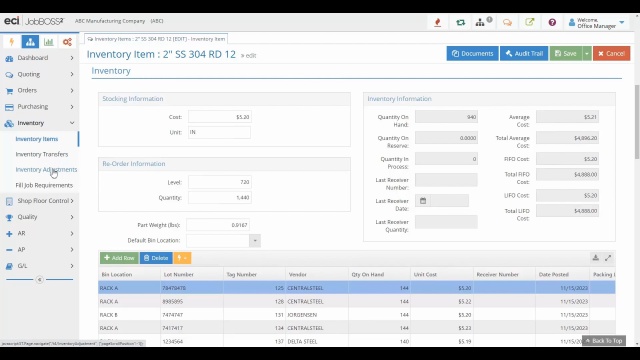This screenshot has height=360, width=640.
Task: Open the Default Bin Location dropdown
Action: pos(255,240)
